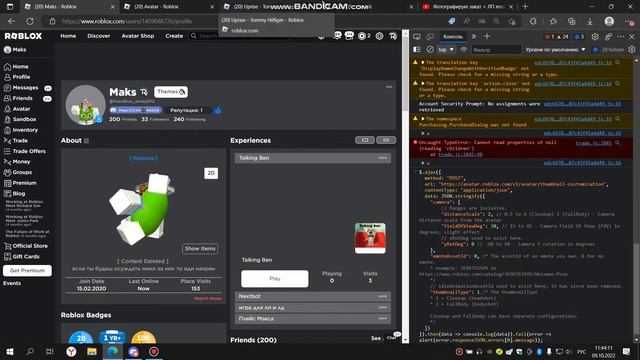Open Premium in the left sidebar
This screenshot has width=640, height=360.
tap(20, 183)
